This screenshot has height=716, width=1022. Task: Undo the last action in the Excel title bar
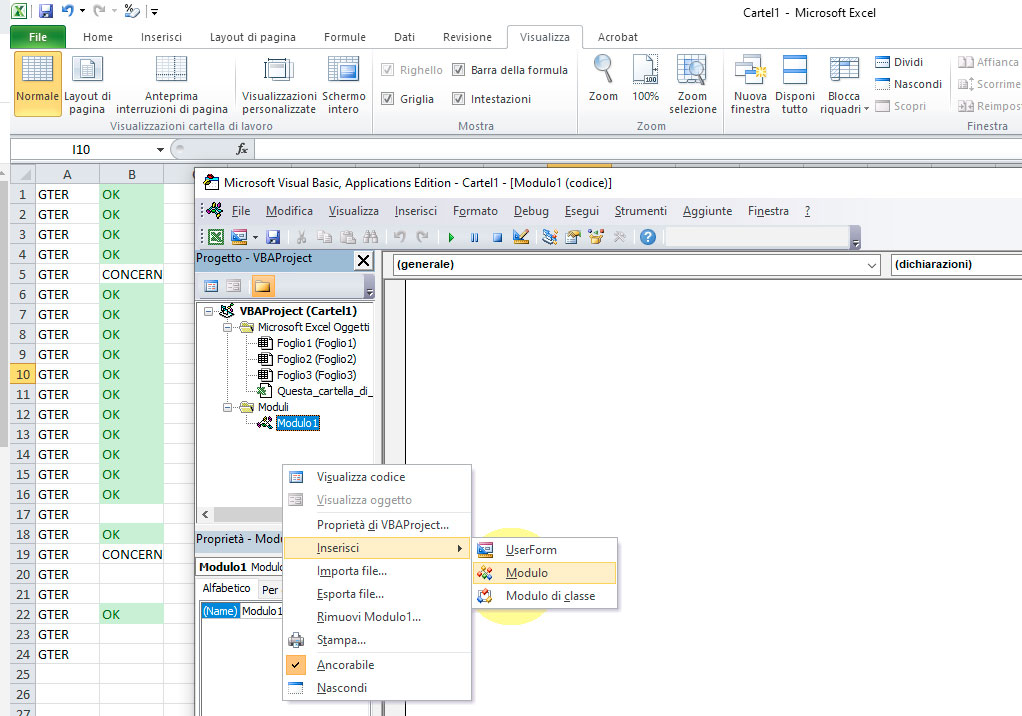pyautogui.click(x=67, y=11)
